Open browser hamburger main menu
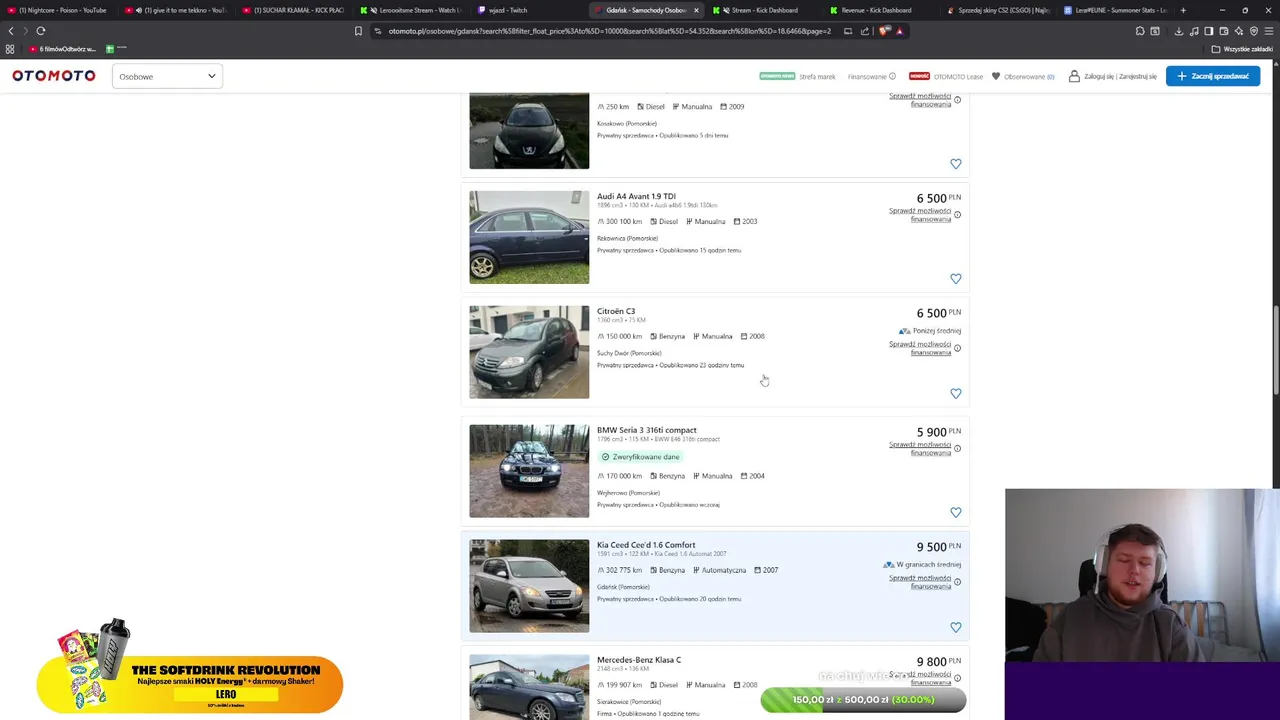This screenshot has height=720, width=1280. (1269, 31)
